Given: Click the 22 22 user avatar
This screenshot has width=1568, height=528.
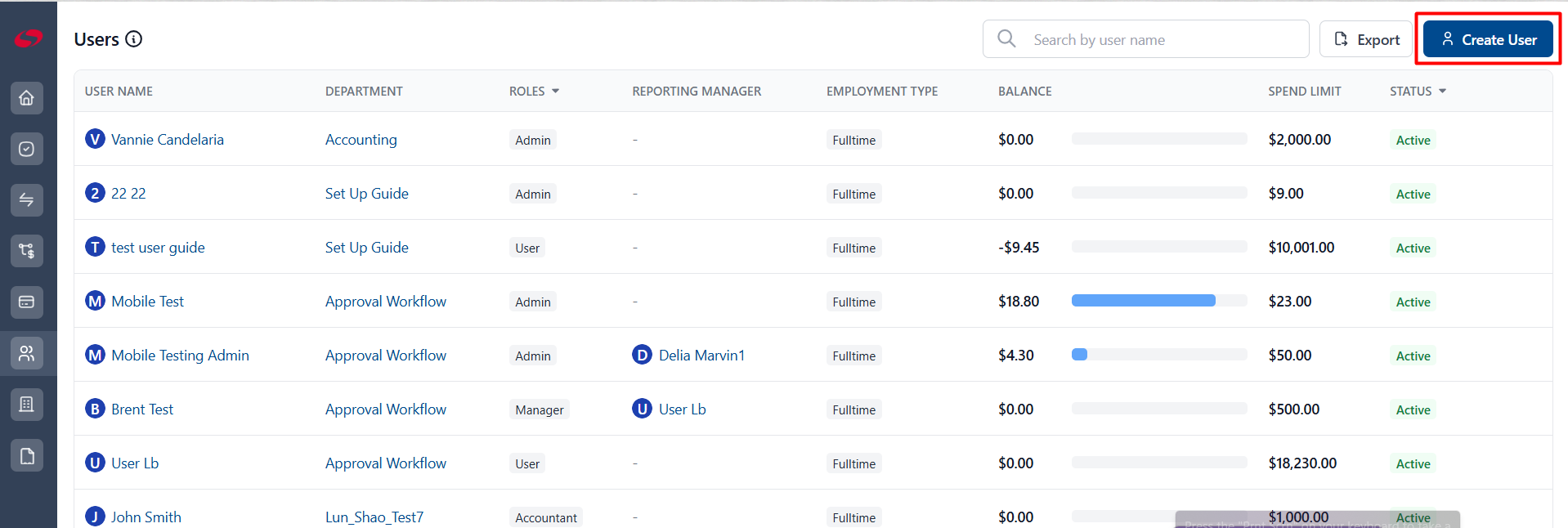Looking at the screenshot, I should click(95, 193).
